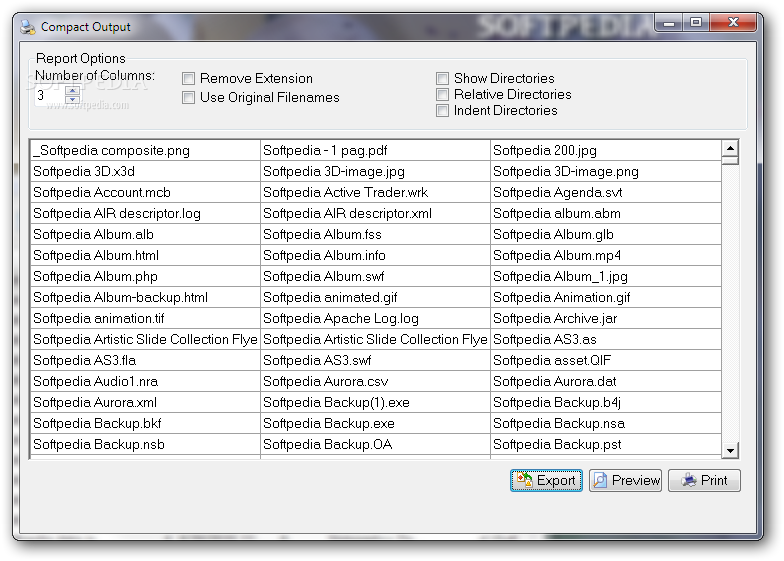Close the Compact Output window
784x561 pixels.
(x=733, y=23)
